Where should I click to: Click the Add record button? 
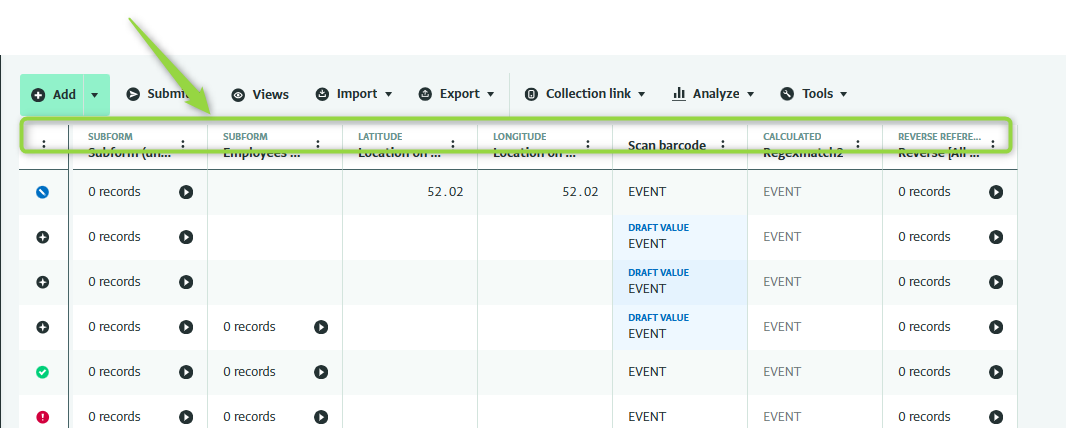53,94
